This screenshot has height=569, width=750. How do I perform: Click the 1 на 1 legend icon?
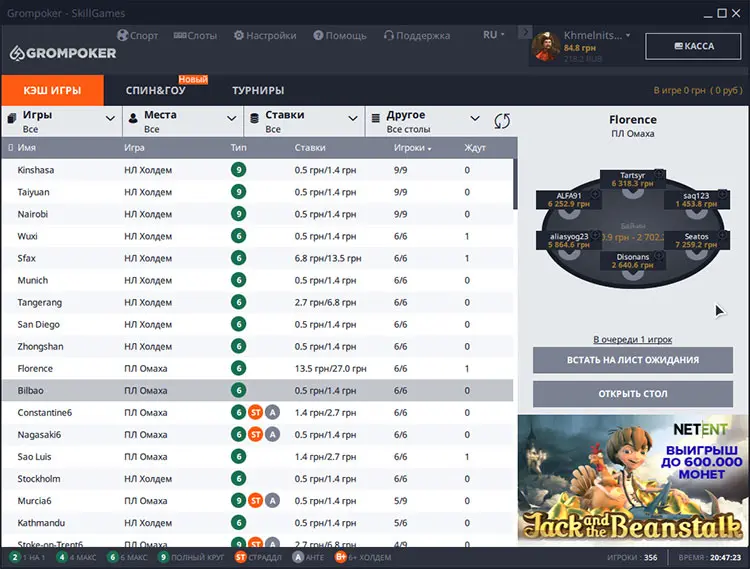click(x=15, y=558)
